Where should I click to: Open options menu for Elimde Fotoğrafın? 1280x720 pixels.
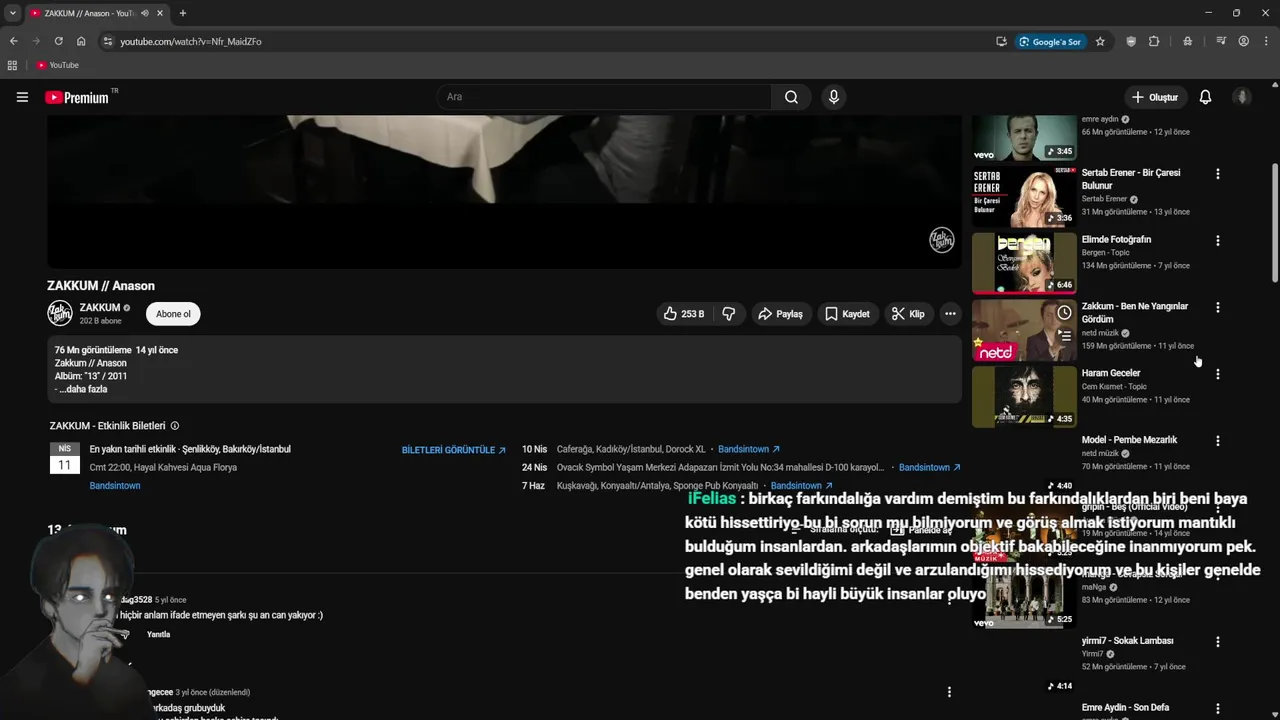click(1217, 241)
